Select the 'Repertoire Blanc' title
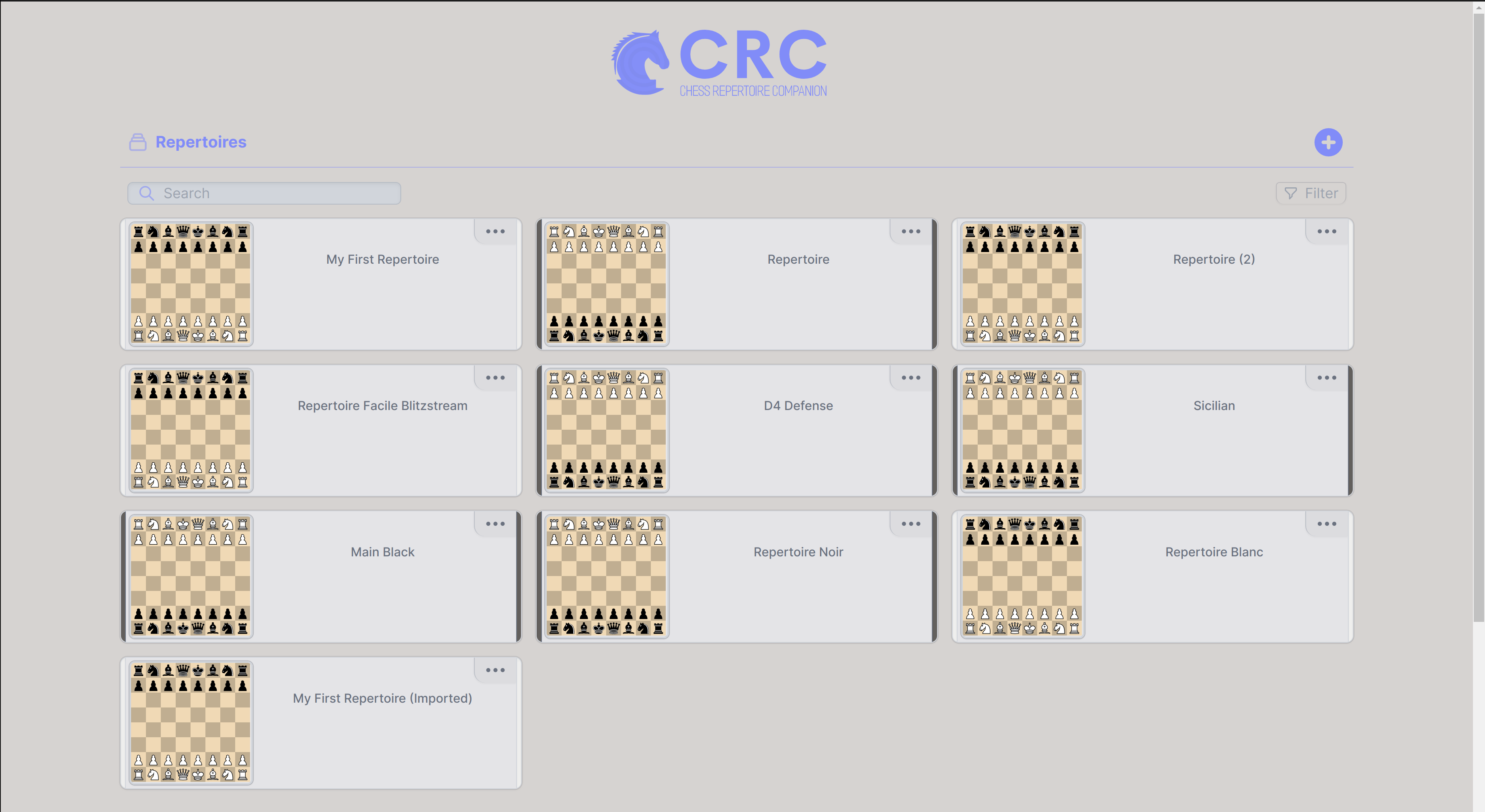Viewport: 1485px width, 812px height. (x=1214, y=552)
